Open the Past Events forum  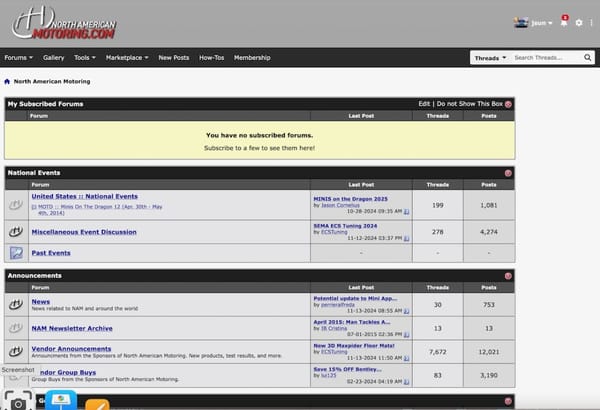click(51, 253)
